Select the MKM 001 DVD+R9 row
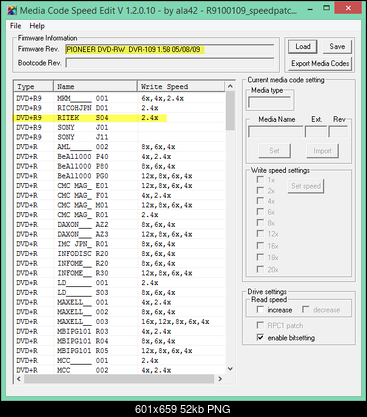367x417 pixels. coord(120,98)
